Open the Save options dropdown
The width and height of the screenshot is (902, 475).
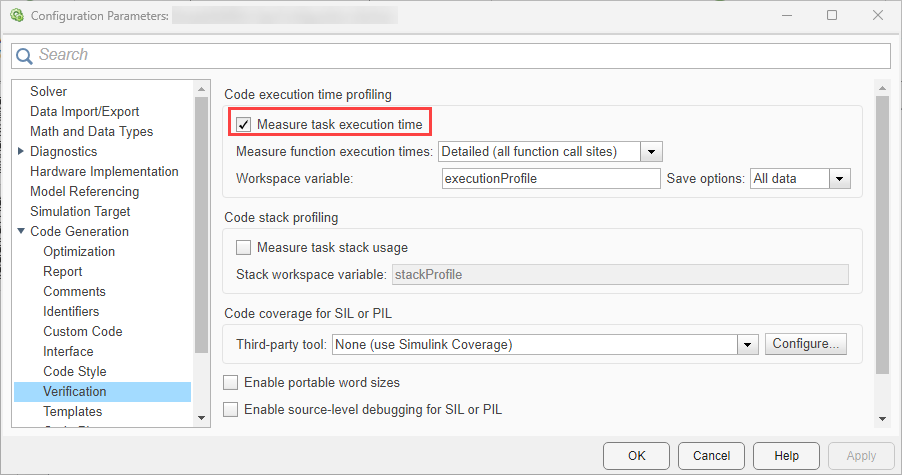point(839,179)
